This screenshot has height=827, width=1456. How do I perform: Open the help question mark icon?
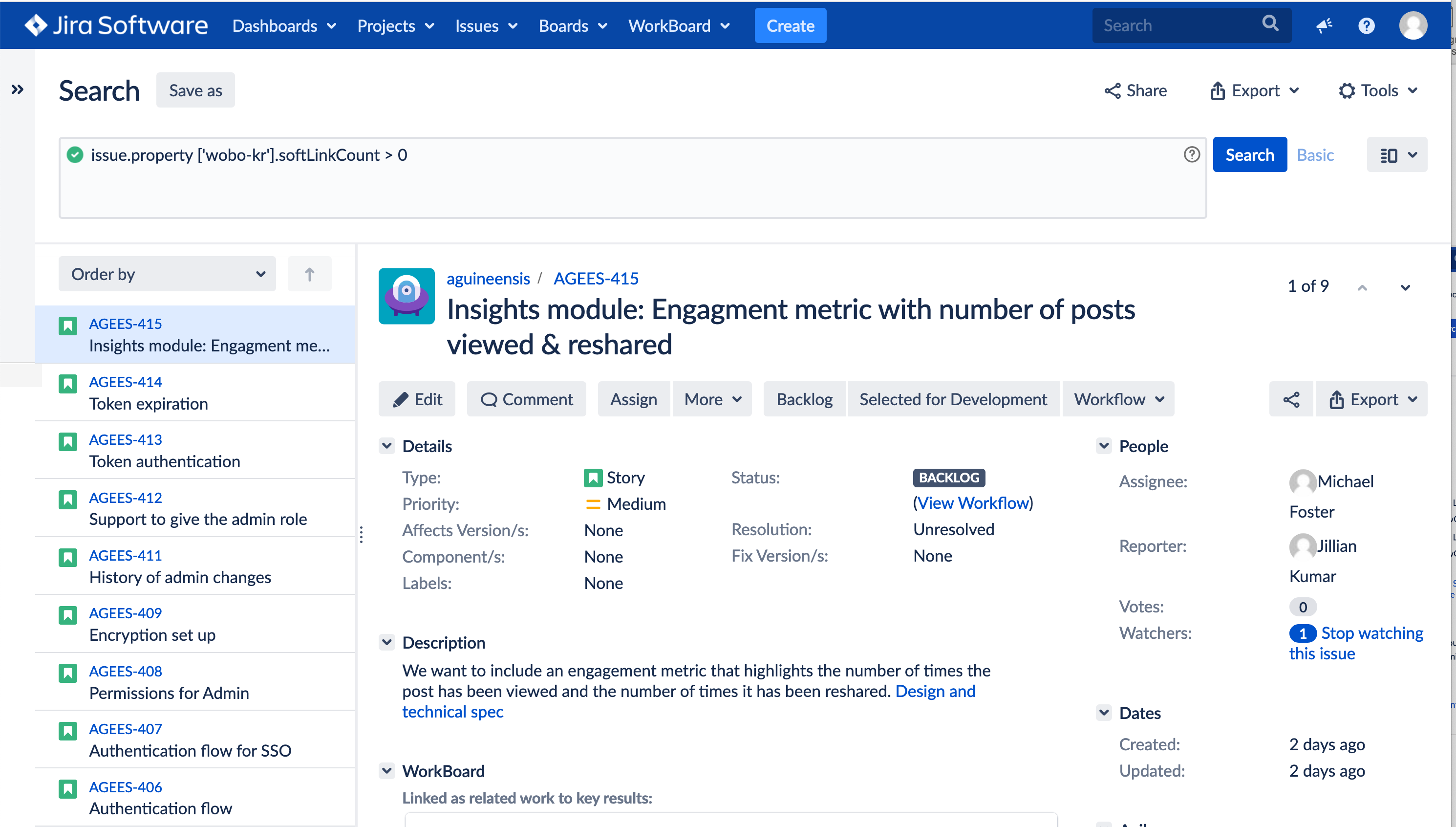click(1366, 25)
